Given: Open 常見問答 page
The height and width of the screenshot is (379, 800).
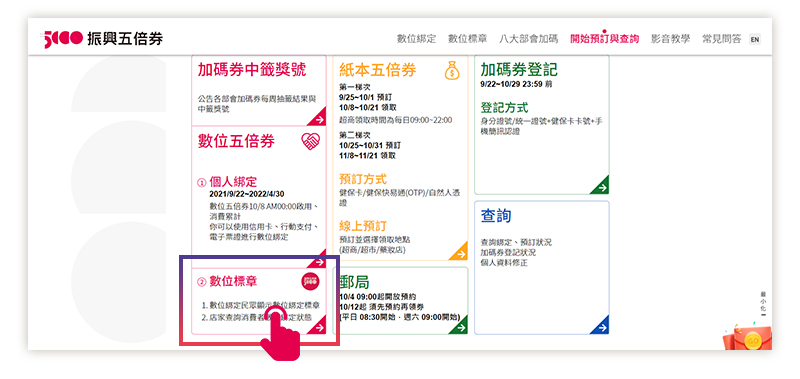Looking at the screenshot, I should 721,39.
